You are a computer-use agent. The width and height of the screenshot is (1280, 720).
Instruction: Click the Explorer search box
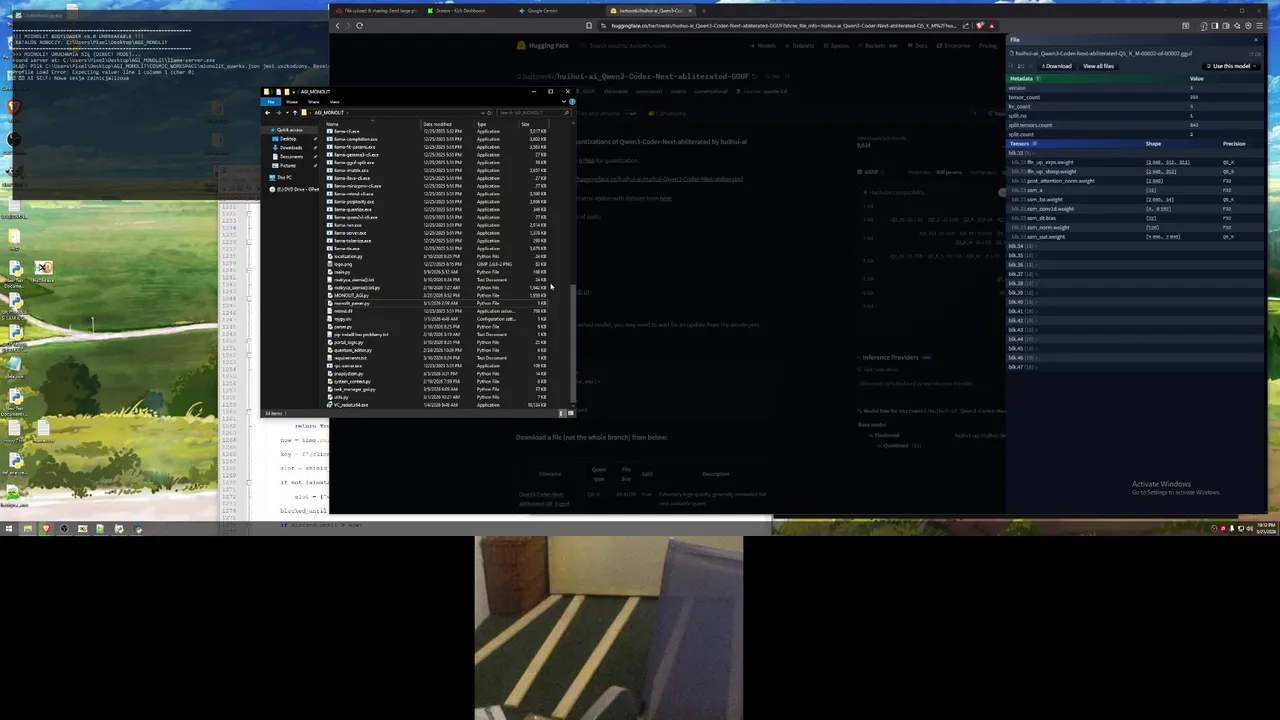[x=533, y=113]
